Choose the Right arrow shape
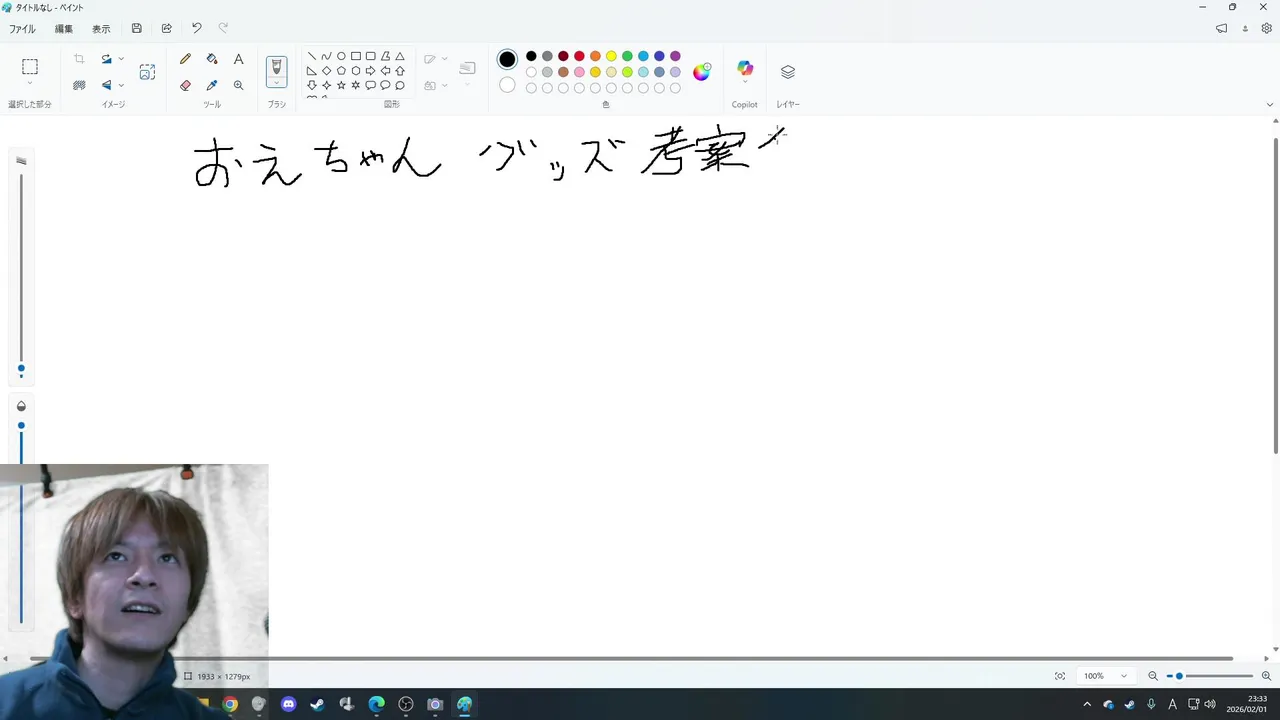 pyautogui.click(x=370, y=71)
